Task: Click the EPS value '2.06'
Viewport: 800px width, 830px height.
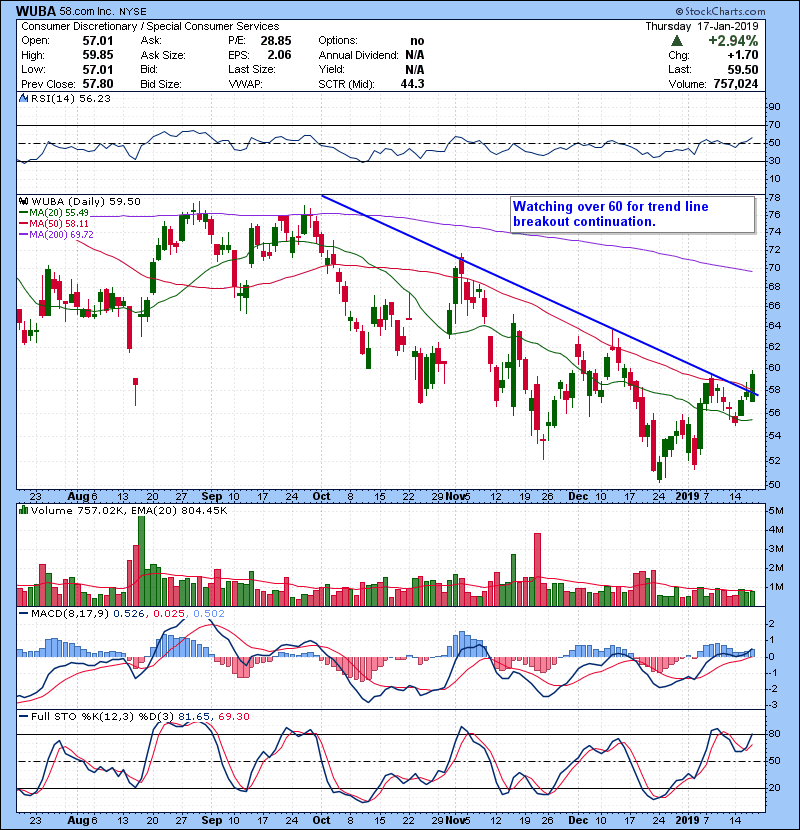Action: pos(280,55)
